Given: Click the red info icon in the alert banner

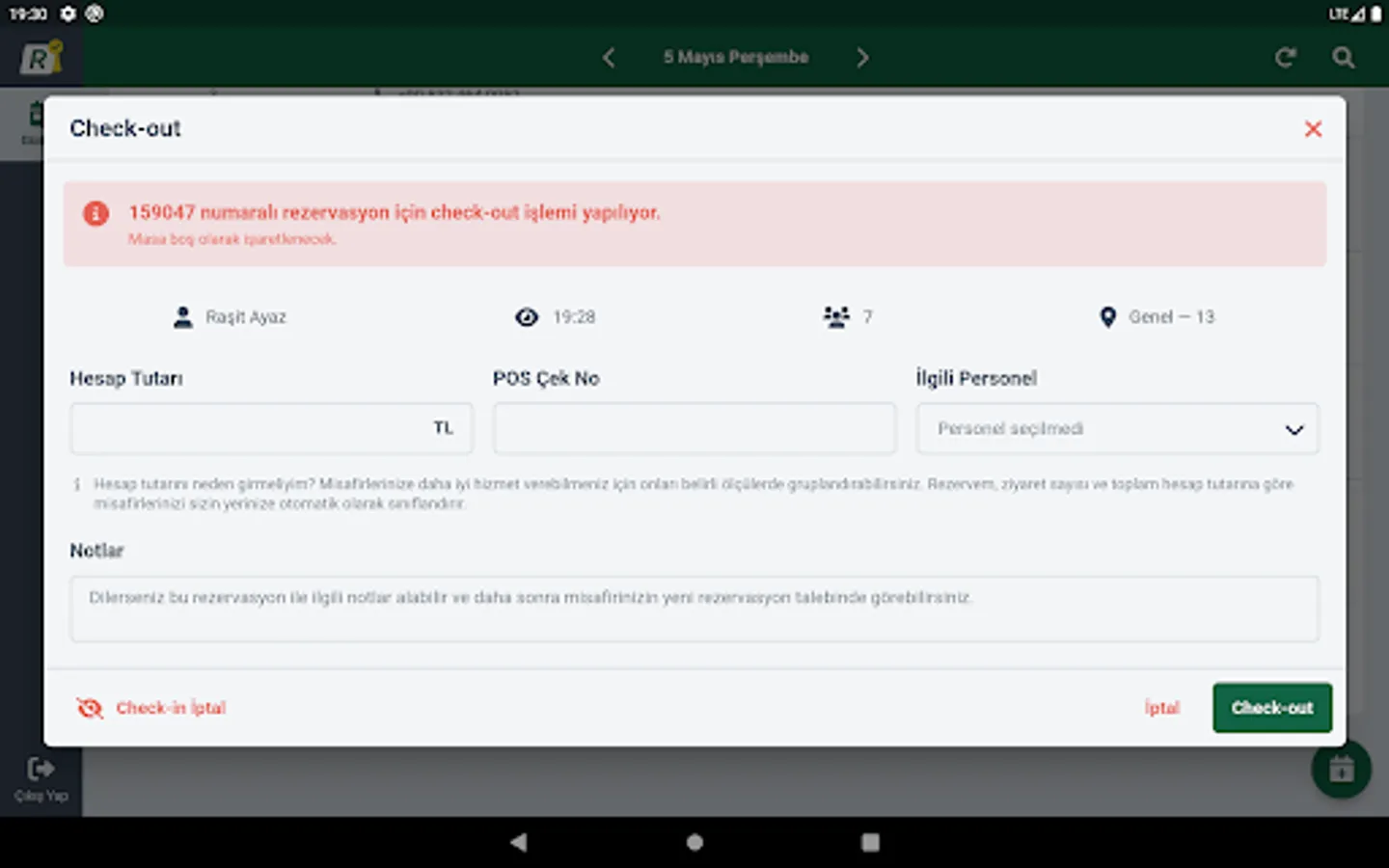Looking at the screenshot, I should [95, 213].
